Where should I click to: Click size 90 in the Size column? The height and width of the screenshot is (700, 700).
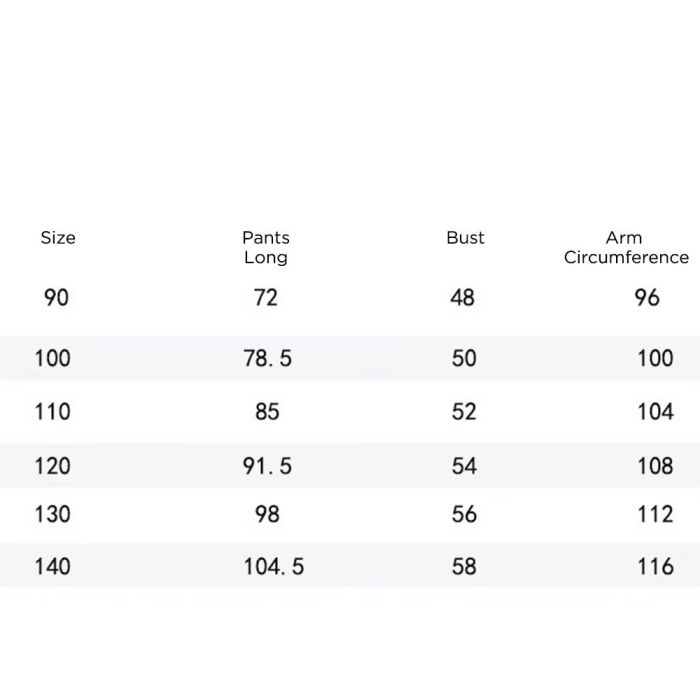click(57, 298)
